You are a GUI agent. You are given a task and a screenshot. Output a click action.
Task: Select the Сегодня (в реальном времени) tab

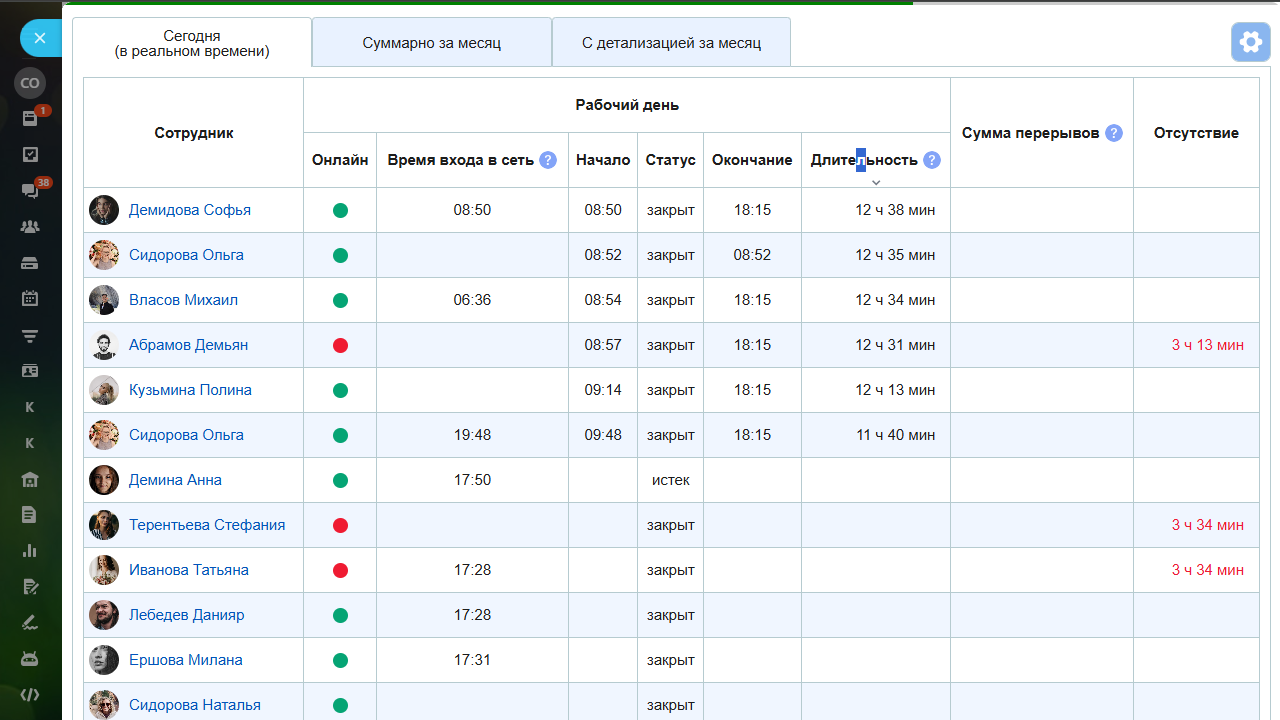(192, 43)
